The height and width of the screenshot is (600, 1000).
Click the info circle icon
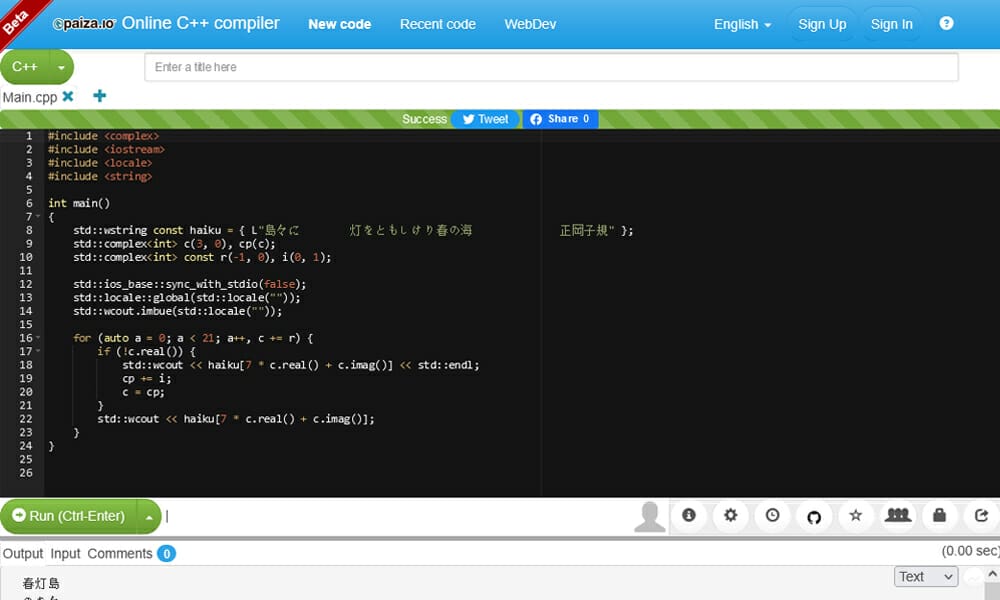(689, 515)
